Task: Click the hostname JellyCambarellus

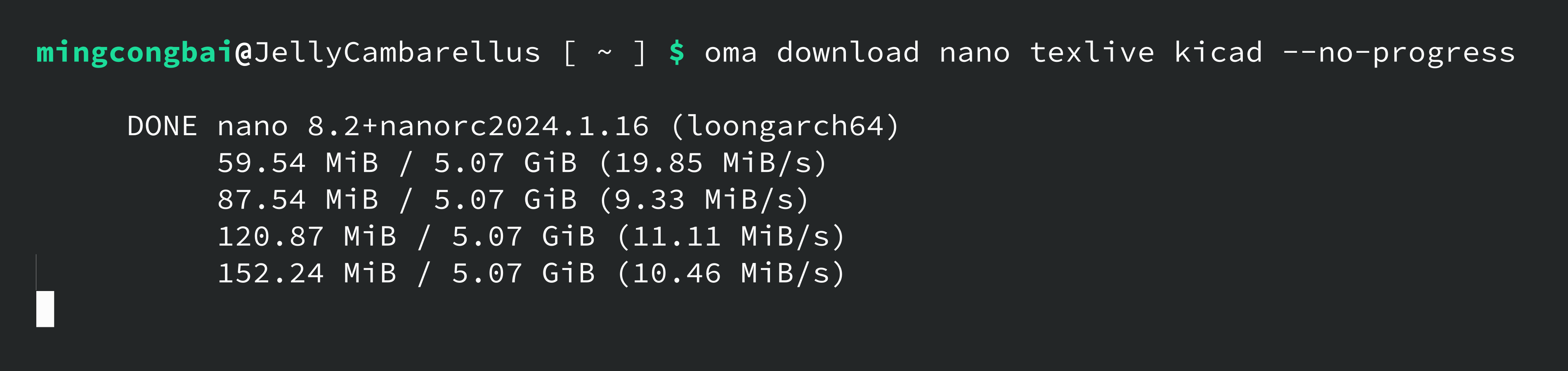Action: pyautogui.click(x=397, y=54)
